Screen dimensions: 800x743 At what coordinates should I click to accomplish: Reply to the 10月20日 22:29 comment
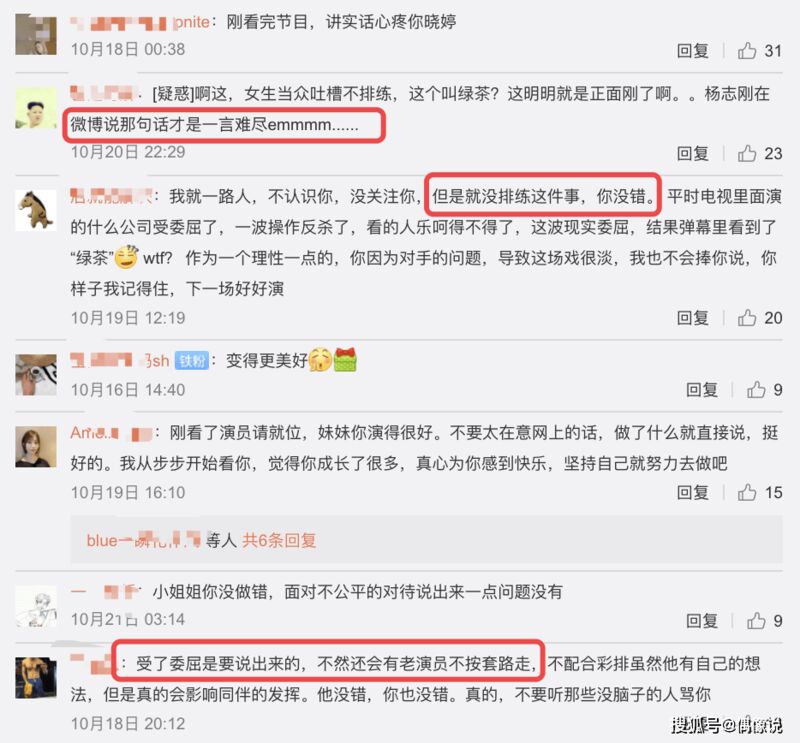tap(692, 153)
